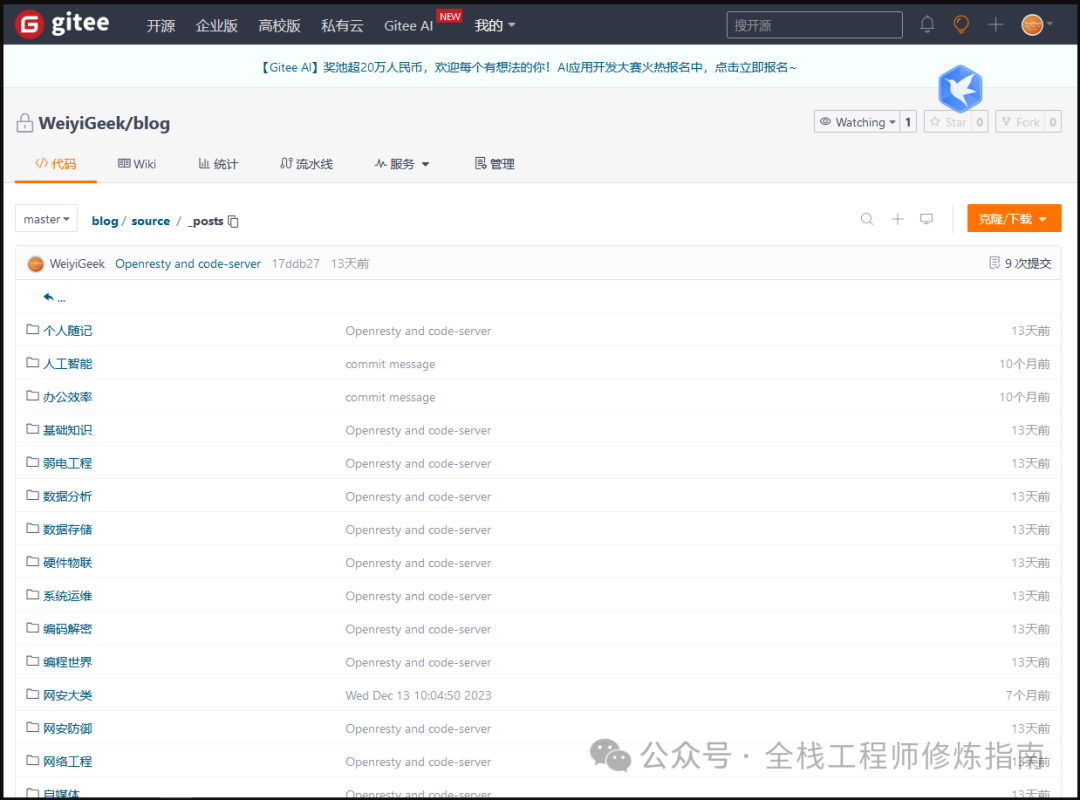Click the folder icon for 编码解密
This screenshot has width=1080, height=800.
point(32,627)
